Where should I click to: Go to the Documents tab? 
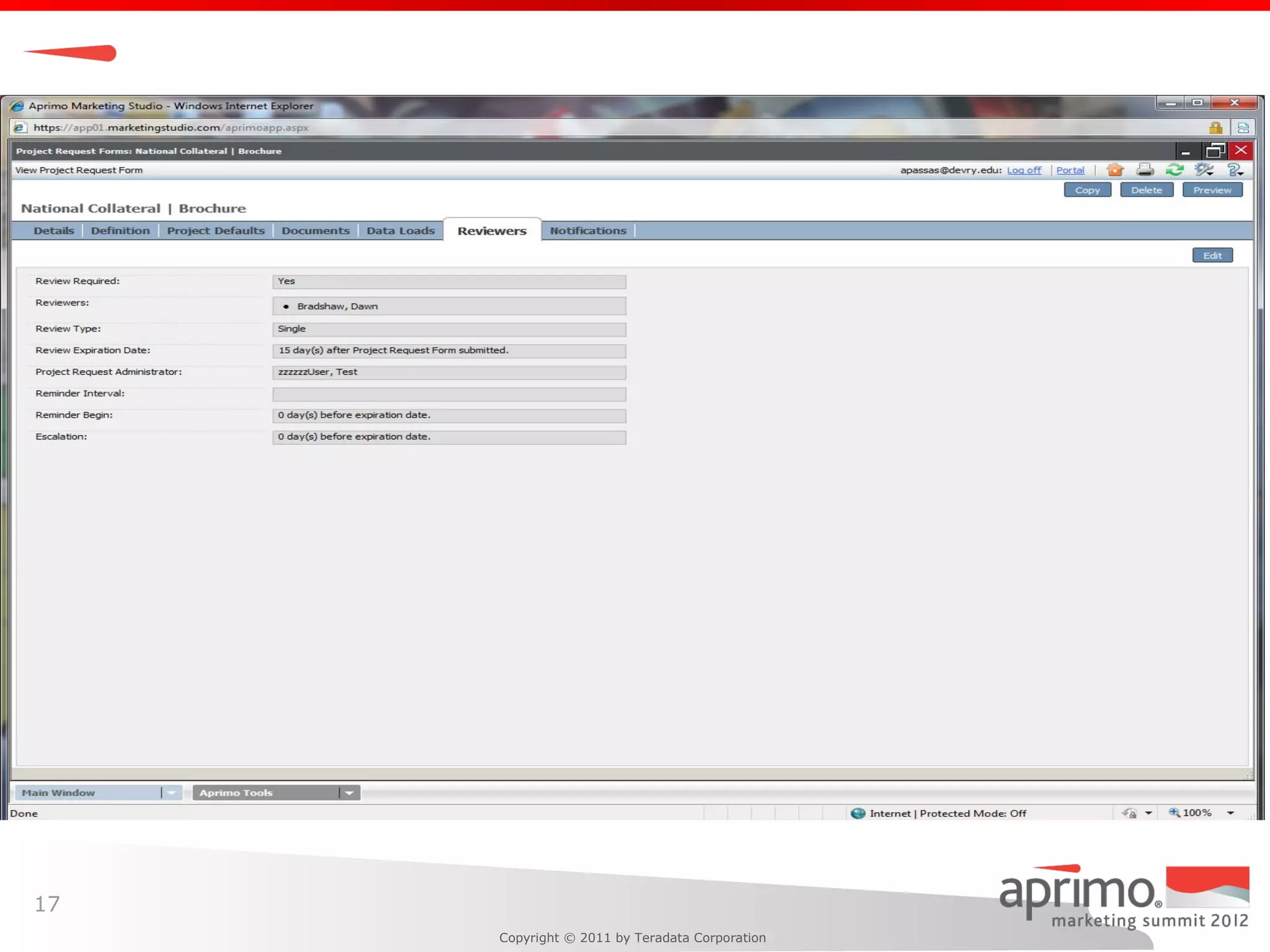click(316, 231)
